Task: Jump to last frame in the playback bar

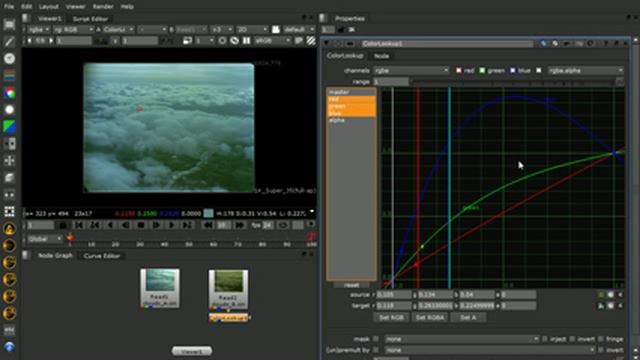Action: (x=187, y=225)
